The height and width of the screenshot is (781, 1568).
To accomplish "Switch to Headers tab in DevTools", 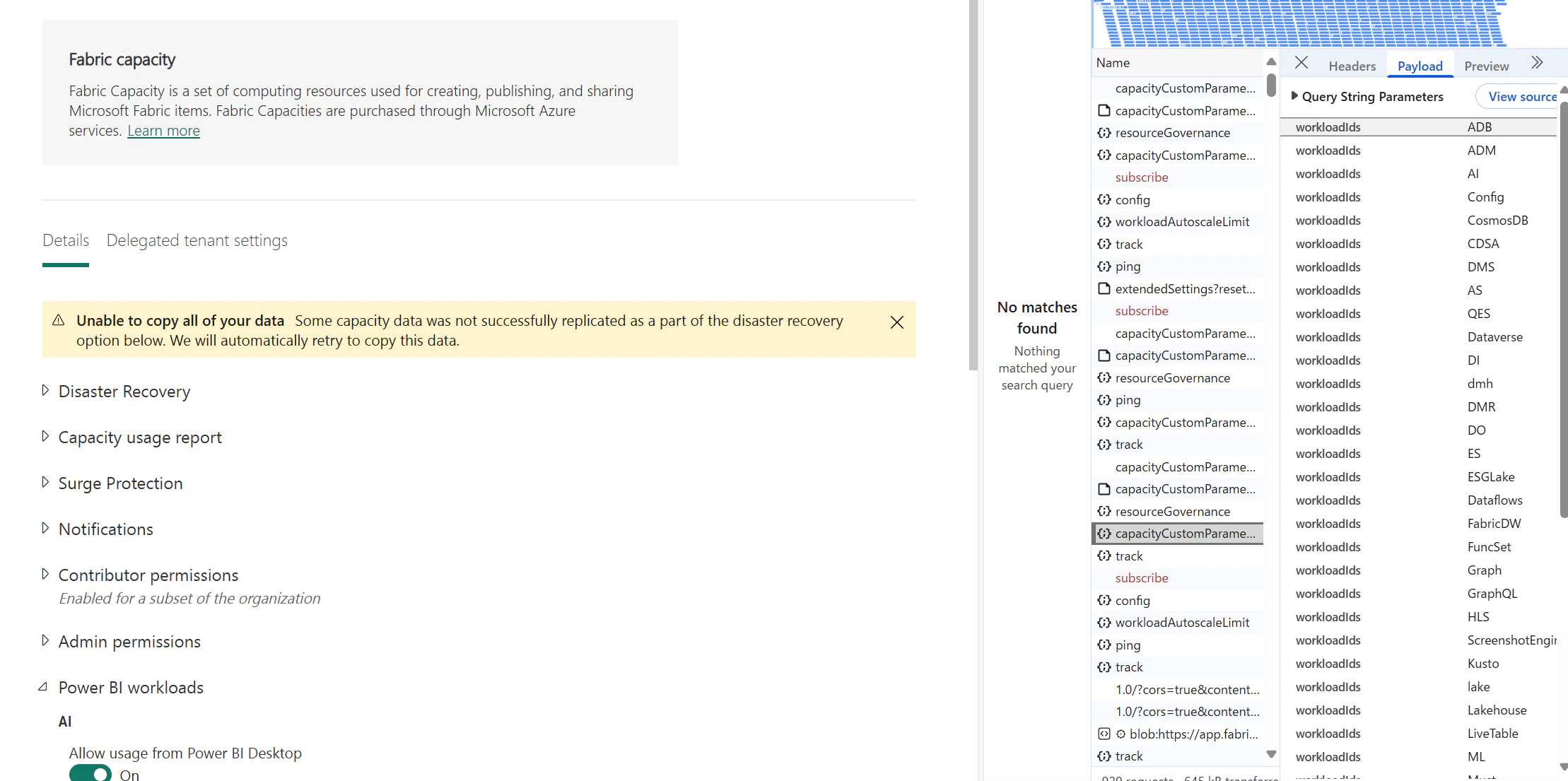I will [x=1352, y=66].
